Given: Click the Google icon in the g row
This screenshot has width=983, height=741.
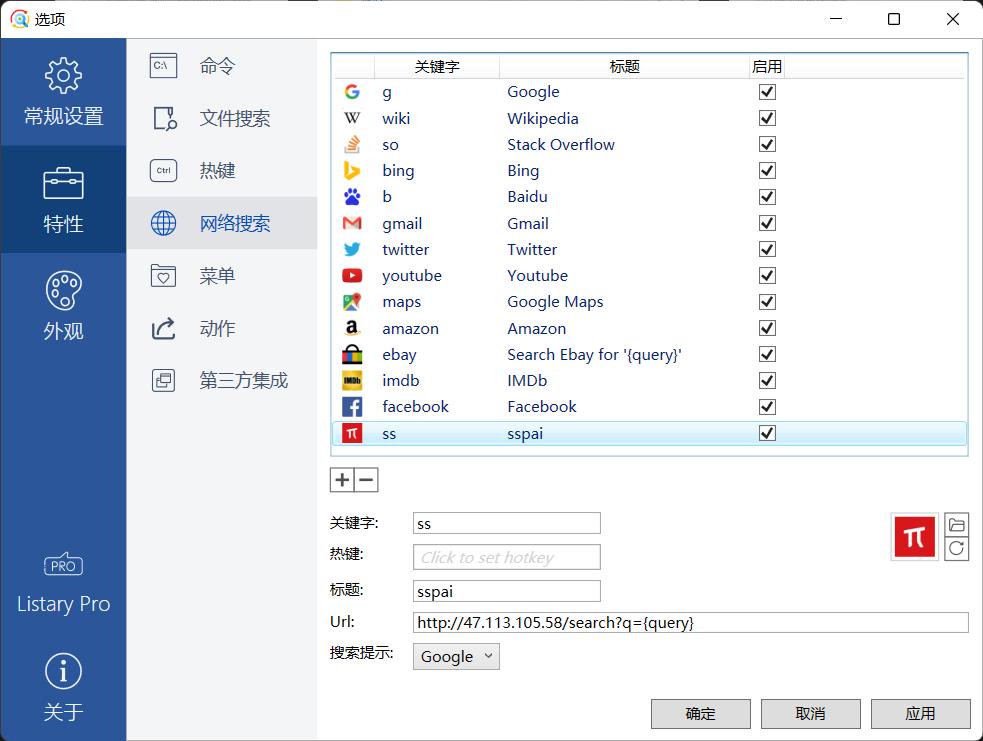Looking at the screenshot, I should [x=352, y=92].
